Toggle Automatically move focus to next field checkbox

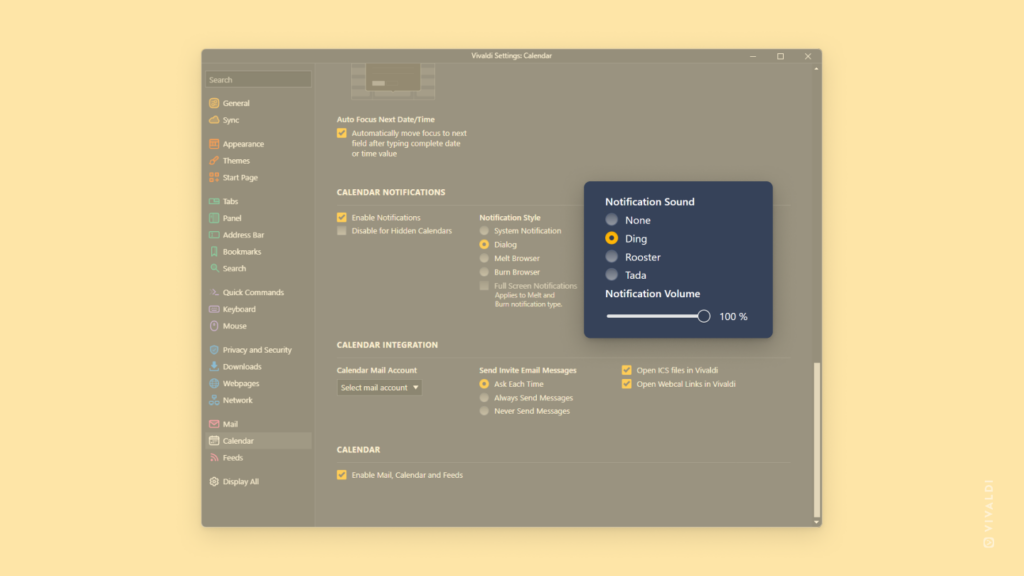click(342, 133)
